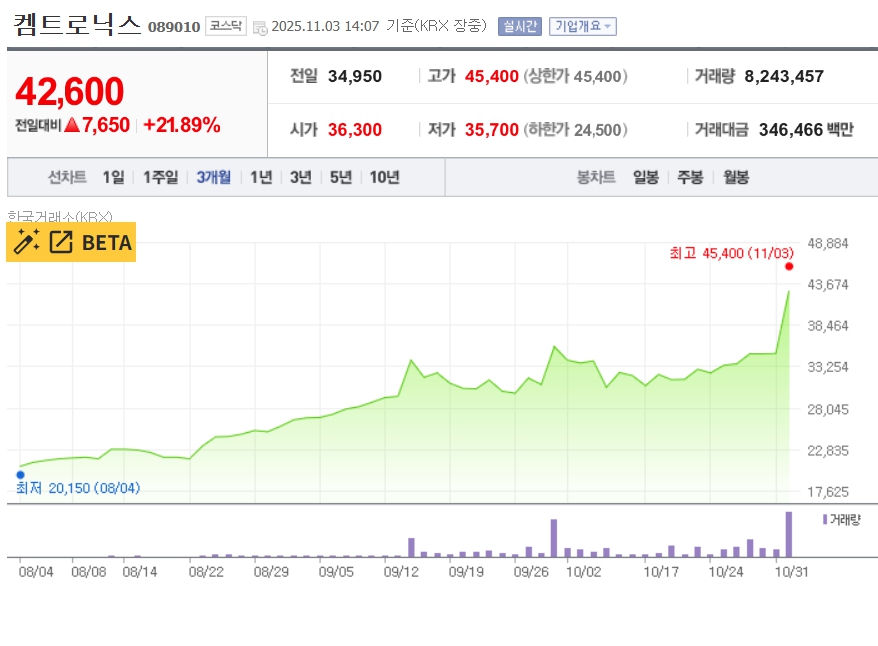Open the 주봉 weekly candlestick chart
The image size is (878, 646).
click(690, 177)
